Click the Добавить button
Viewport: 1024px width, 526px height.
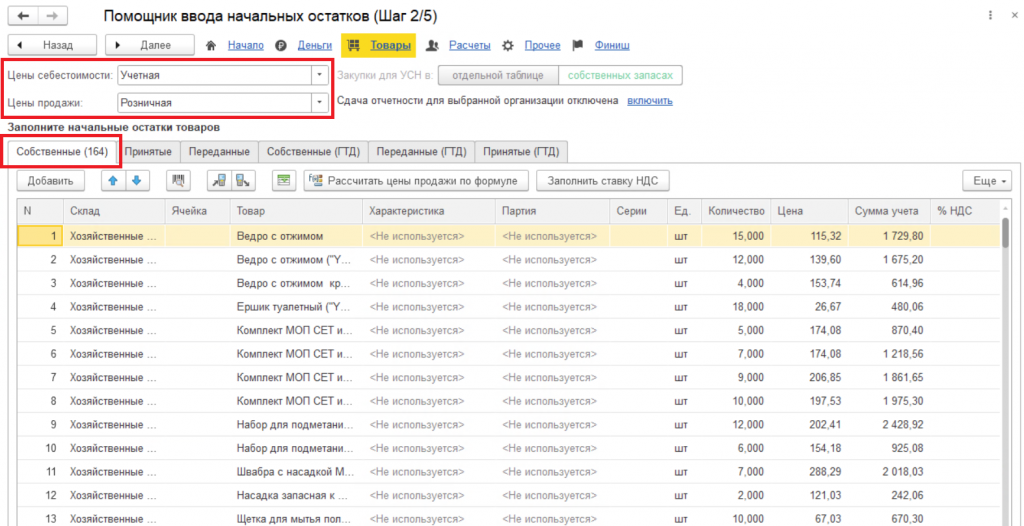pyautogui.click(x=50, y=180)
